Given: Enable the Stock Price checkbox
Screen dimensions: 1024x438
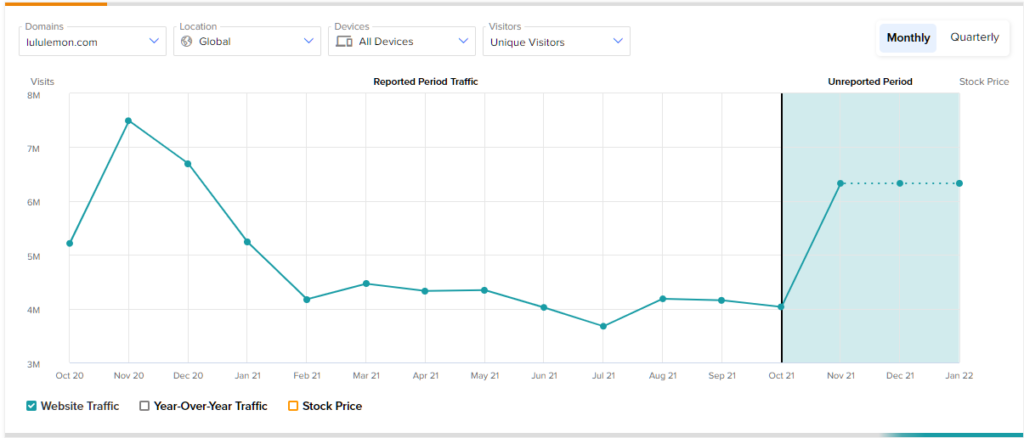Looking at the screenshot, I should (x=293, y=406).
